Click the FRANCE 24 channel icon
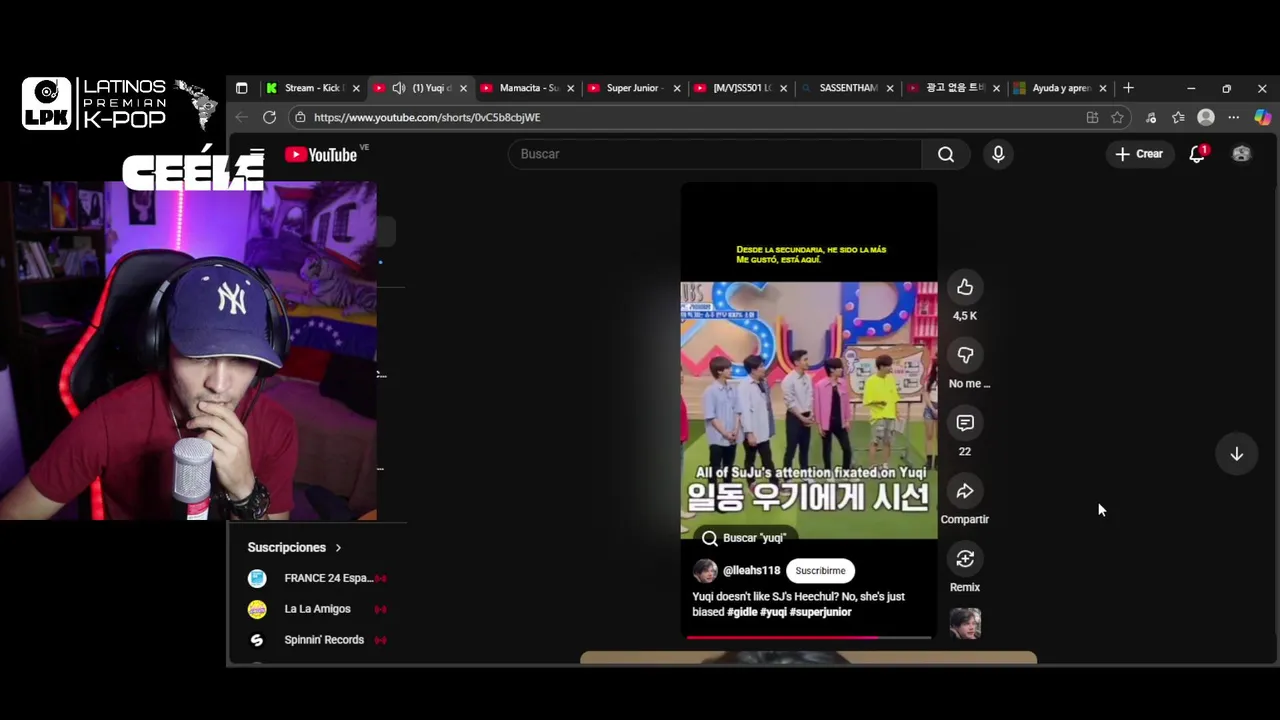The width and height of the screenshot is (1280, 720). (257, 578)
